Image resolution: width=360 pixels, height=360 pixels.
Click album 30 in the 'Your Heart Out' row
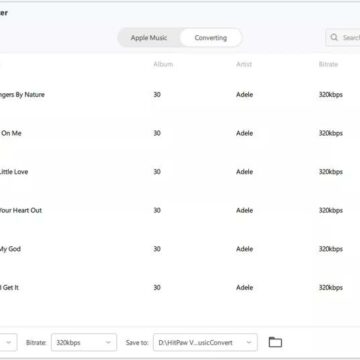[x=157, y=210]
